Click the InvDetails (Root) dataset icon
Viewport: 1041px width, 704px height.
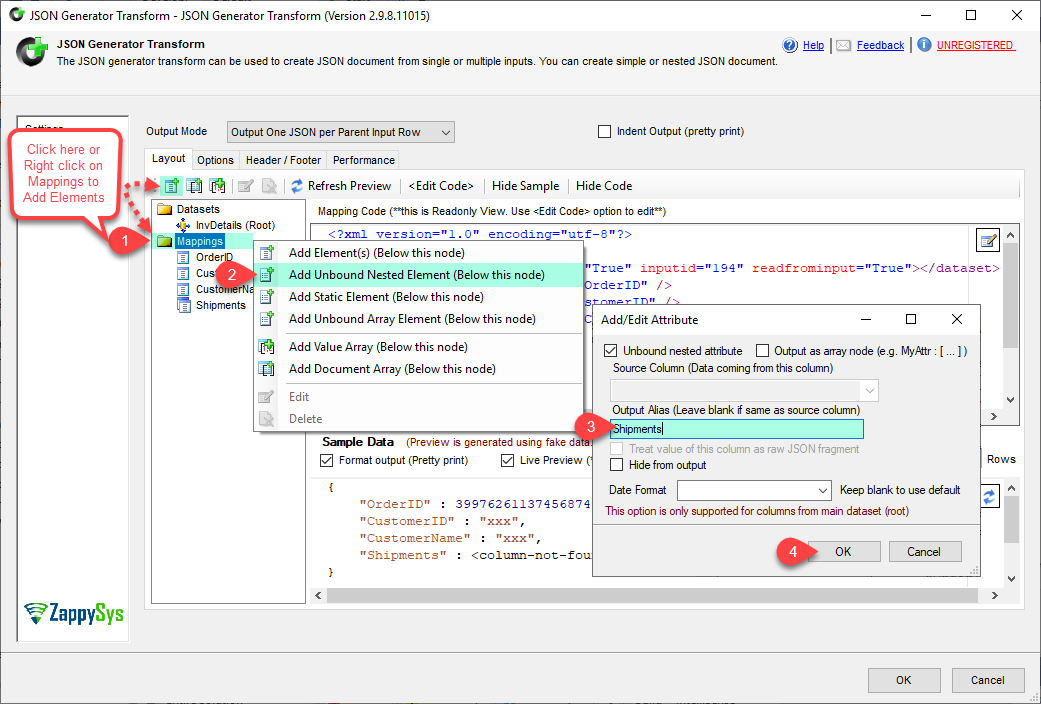pyautogui.click(x=183, y=226)
